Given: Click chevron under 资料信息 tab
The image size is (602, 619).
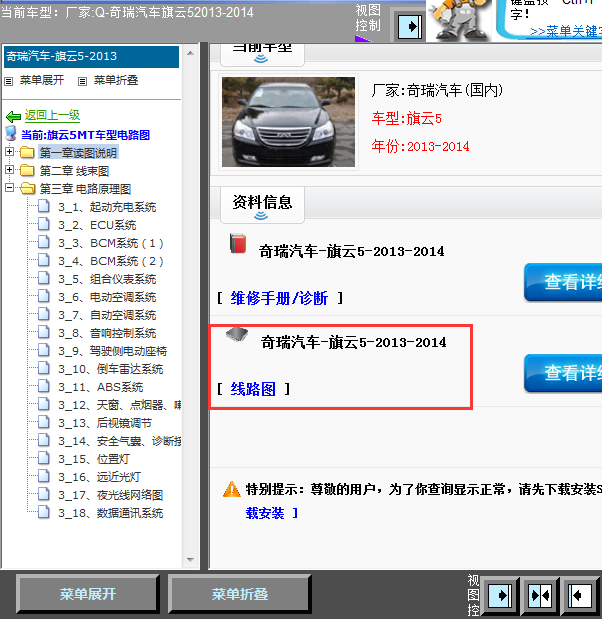Looking at the screenshot, I should pyautogui.click(x=261, y=216).
